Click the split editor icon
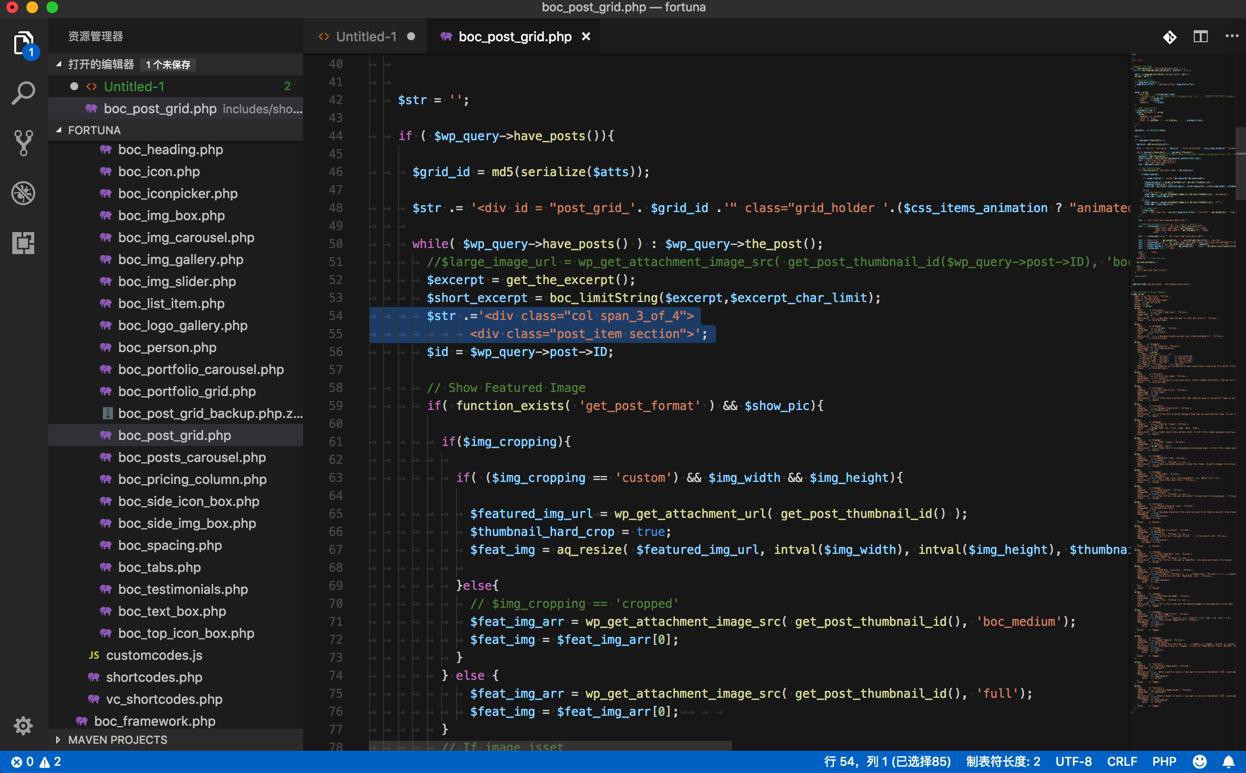This screenshot has width=1246, height=773. pos(1200,36)
